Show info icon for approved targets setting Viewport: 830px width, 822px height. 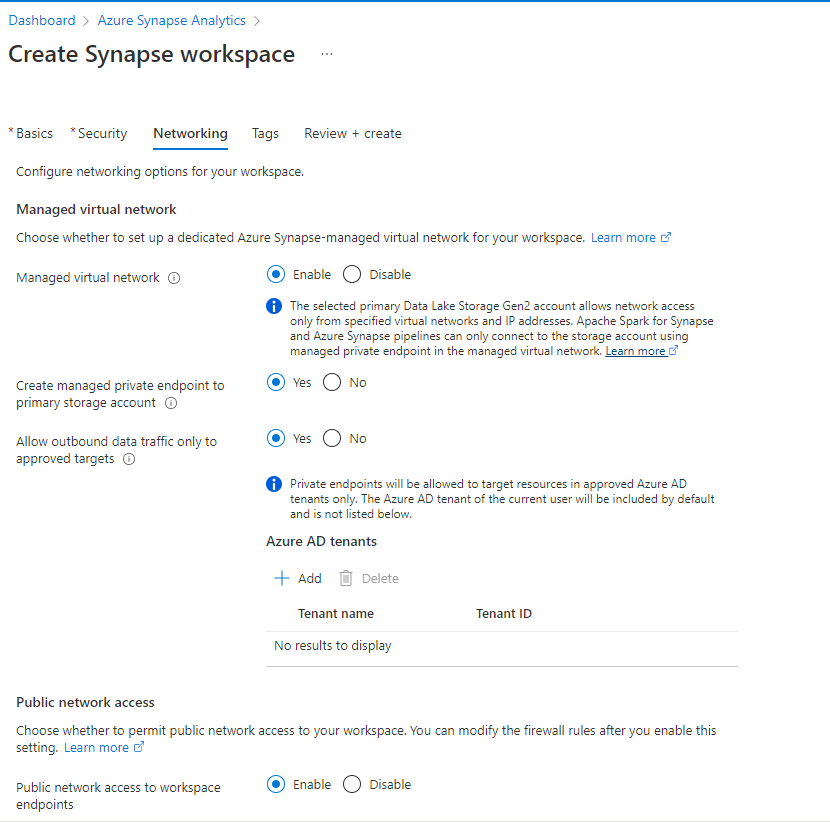[129, 459]
